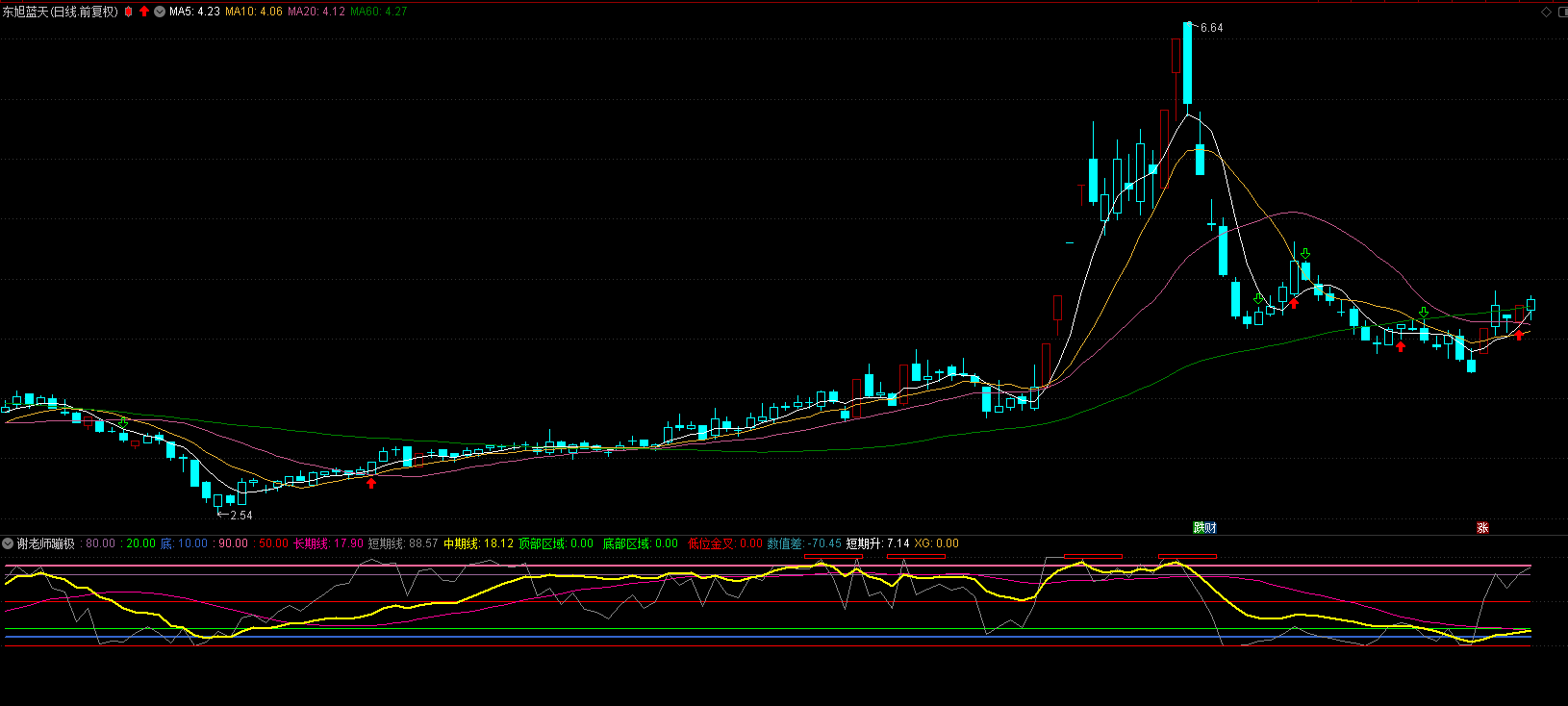Click the red up-arrow icon next to chart title
The image size is (1568, 706).
144,12
